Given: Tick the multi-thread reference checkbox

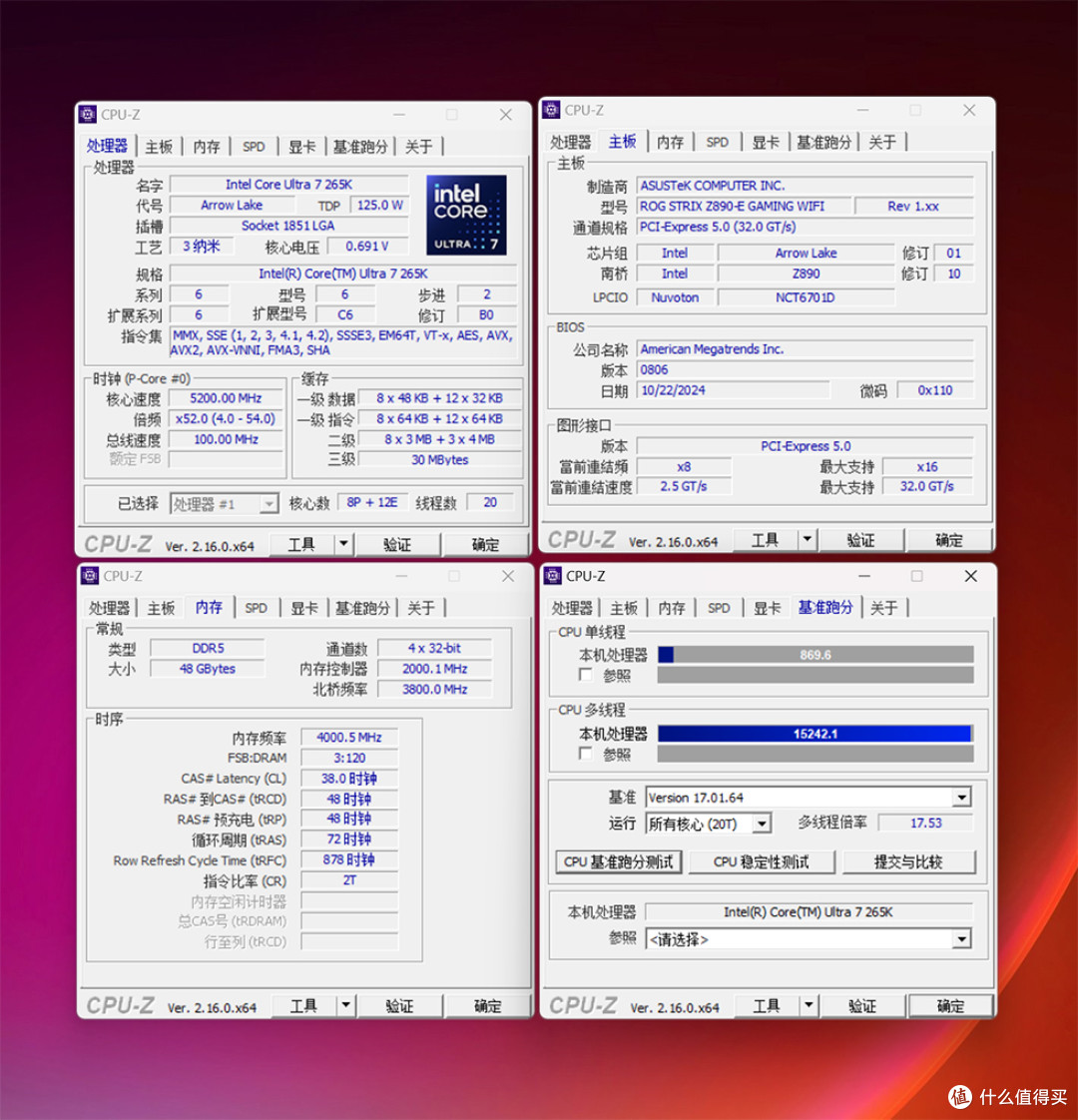Looking at the screenshot, I should point(586,754).
